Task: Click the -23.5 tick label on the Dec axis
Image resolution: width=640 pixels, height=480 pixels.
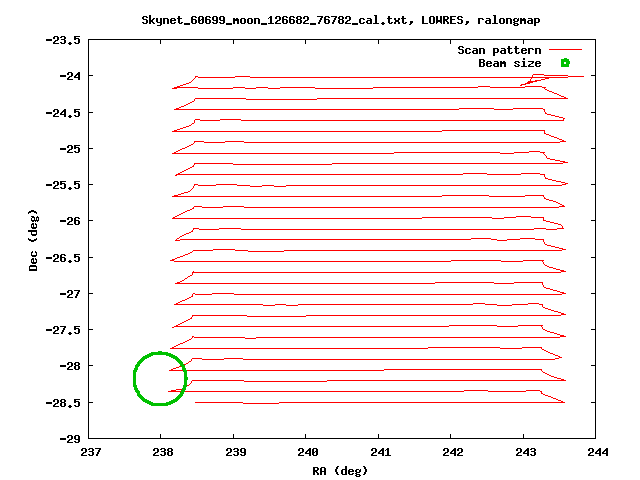Action: (x=65, y=40)
